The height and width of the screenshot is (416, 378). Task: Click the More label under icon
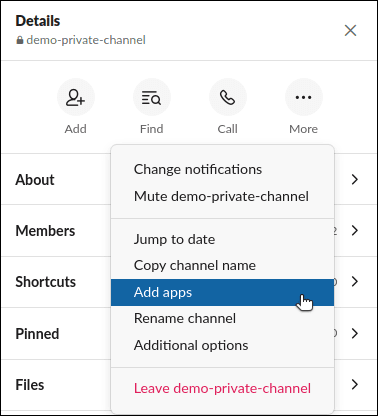click(304, 129)
